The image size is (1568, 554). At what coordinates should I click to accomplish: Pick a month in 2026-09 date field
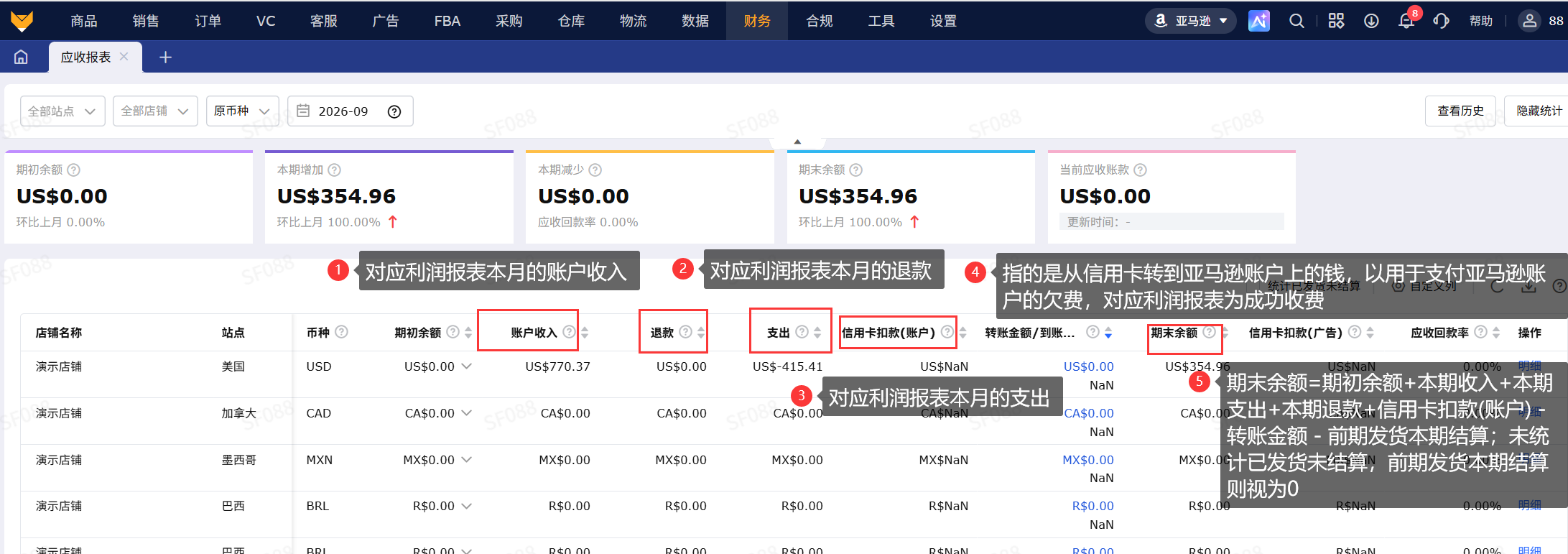[x=351, y=111]
